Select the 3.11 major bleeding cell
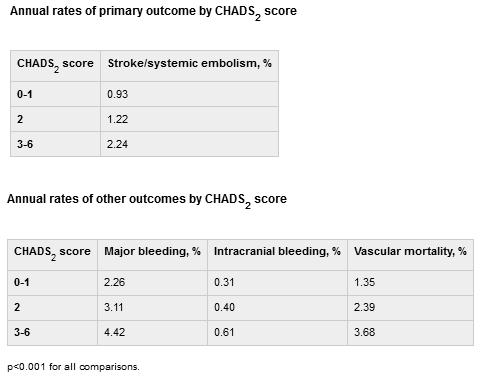487x383 pixels. pos(152,307)
